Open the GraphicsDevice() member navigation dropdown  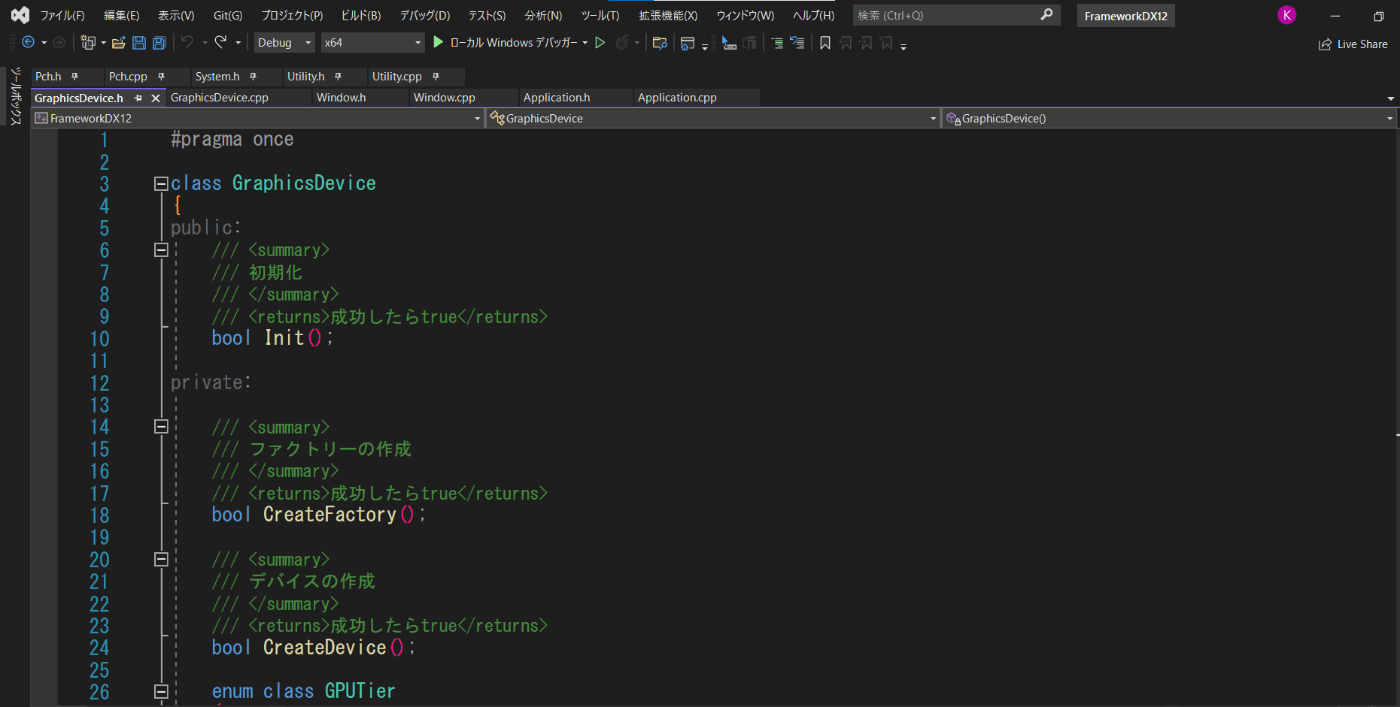pos(1169,118)
